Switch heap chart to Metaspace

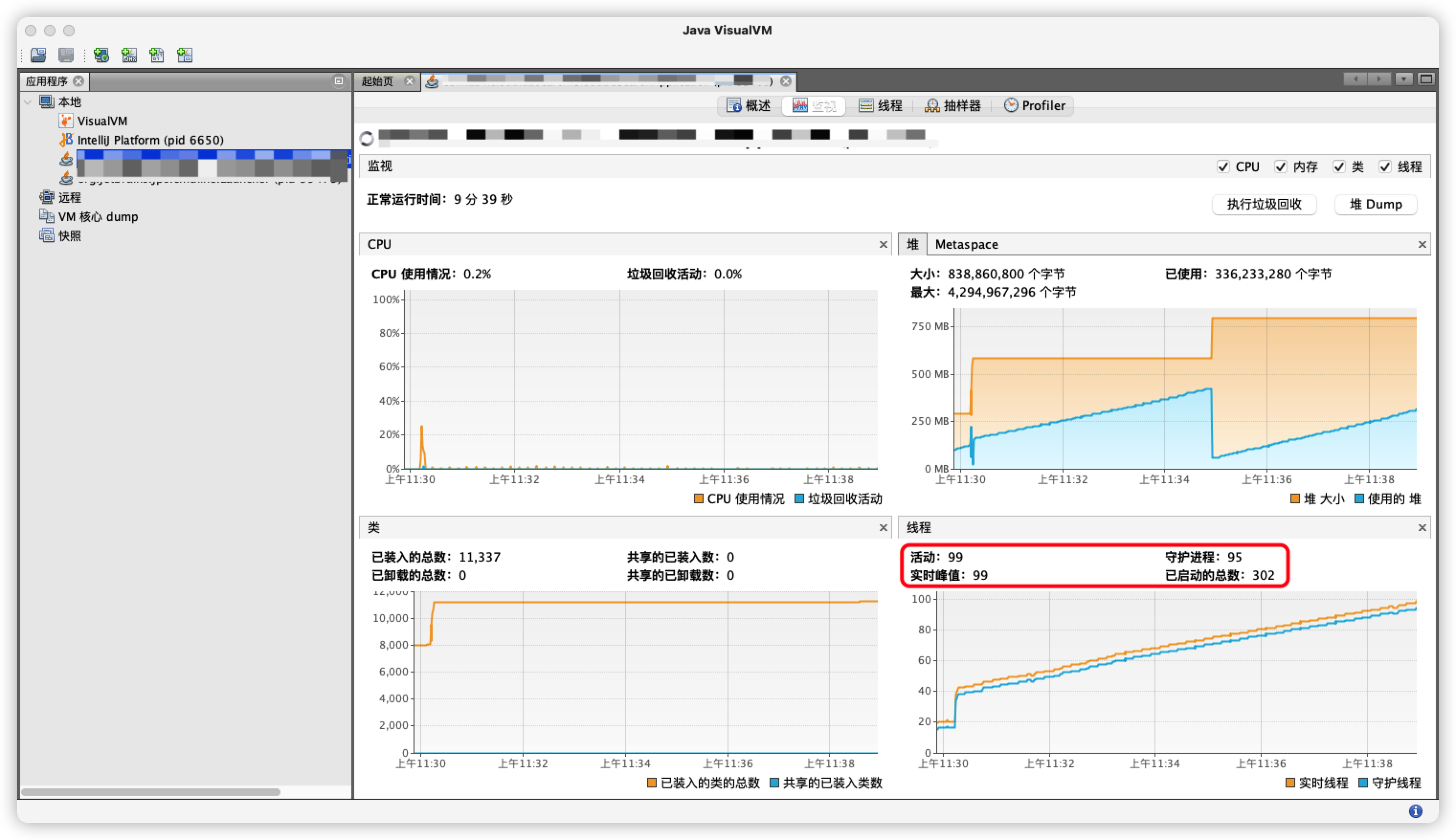coord(966,244)
